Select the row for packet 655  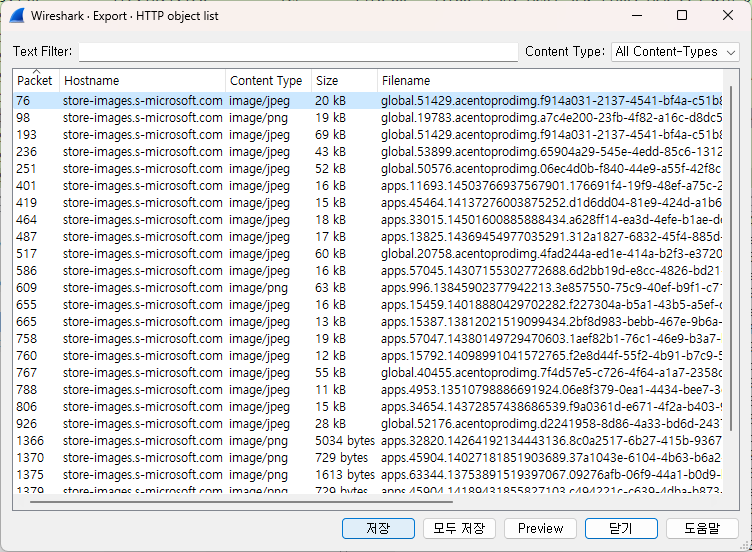pos(368,305)
